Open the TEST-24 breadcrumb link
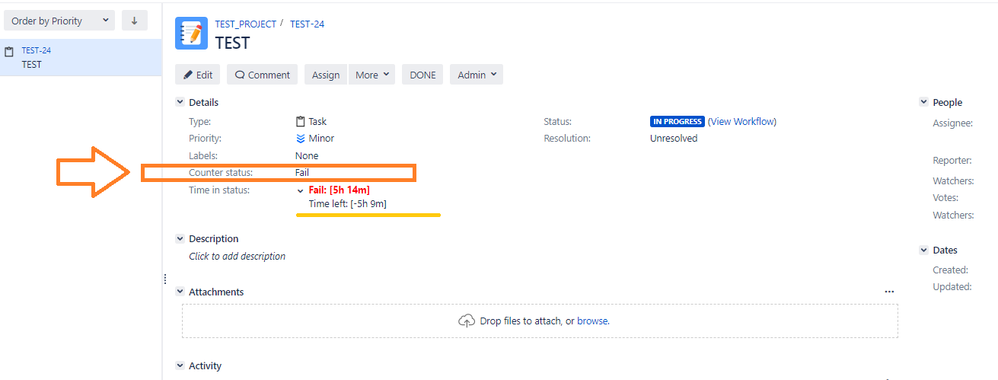Image resolution: width=998 pixels, height=380 pixels. click(x=307, y=24)
